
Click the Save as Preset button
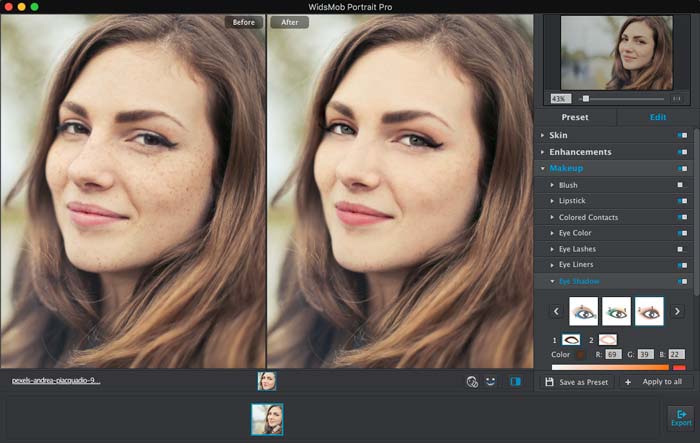[x=575, y=382]
